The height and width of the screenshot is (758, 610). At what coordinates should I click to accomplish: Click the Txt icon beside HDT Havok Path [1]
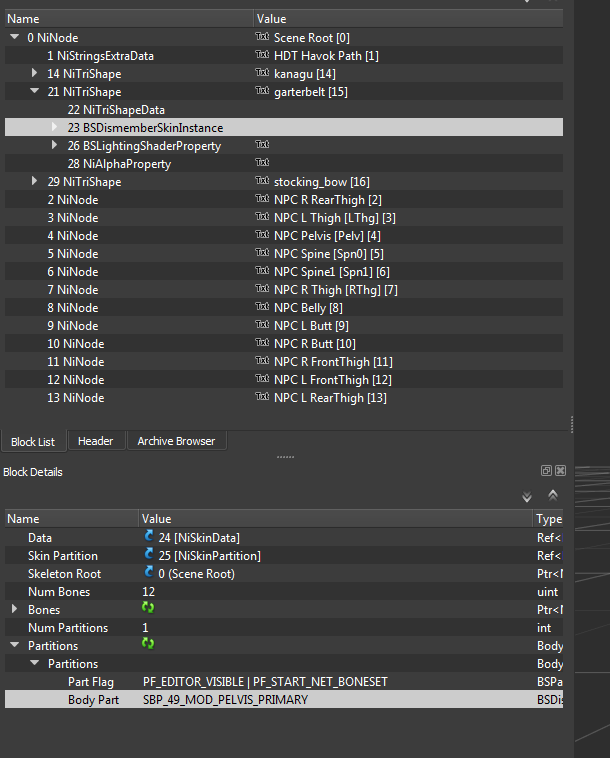[x=262, y=55]
